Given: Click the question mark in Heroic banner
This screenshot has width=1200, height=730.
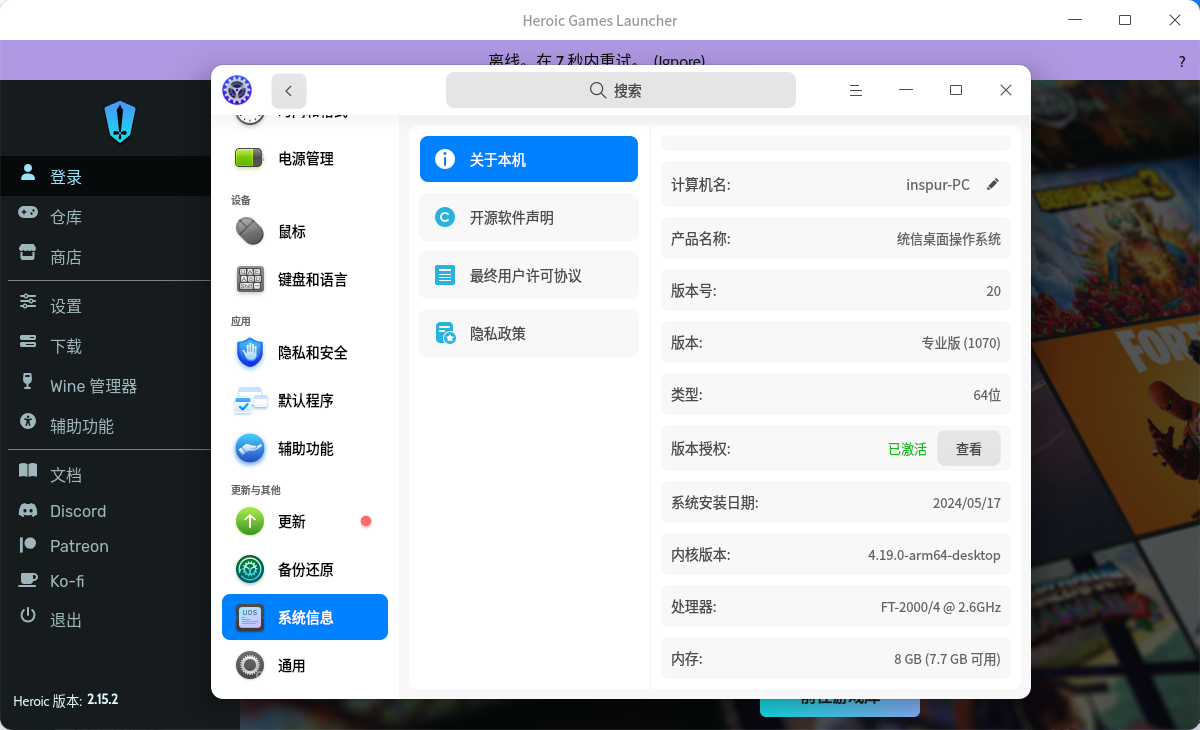Looking at the screenshot, I should (1182, 62).
